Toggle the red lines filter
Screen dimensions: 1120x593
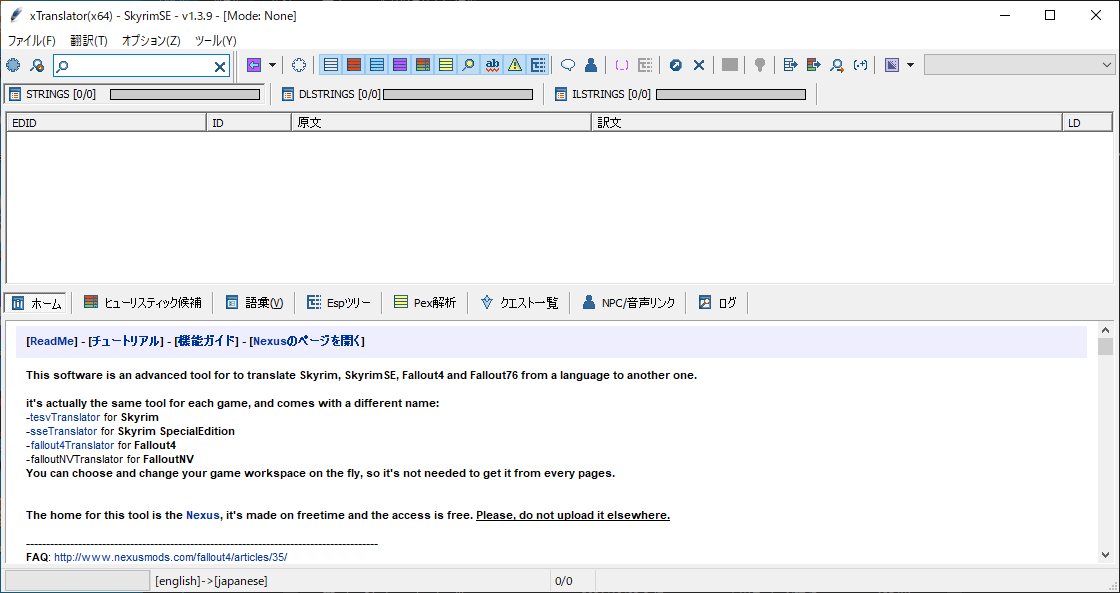354,66
